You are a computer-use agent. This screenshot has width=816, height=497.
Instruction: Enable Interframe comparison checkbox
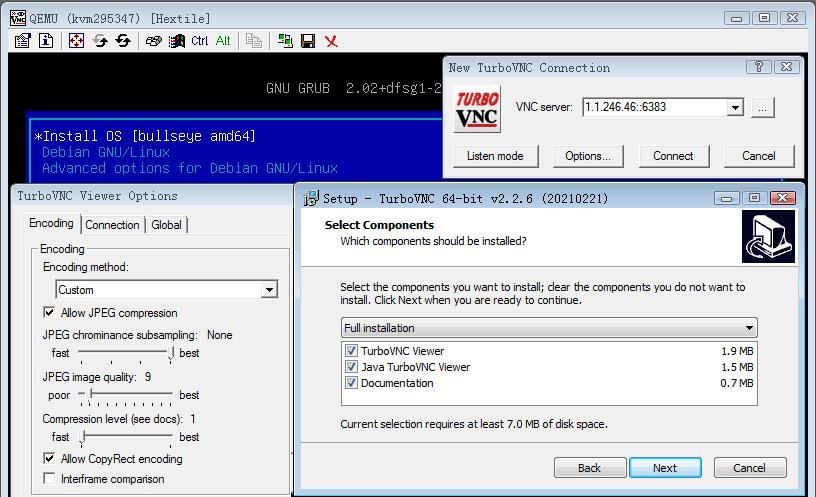[x=50, y=479]
